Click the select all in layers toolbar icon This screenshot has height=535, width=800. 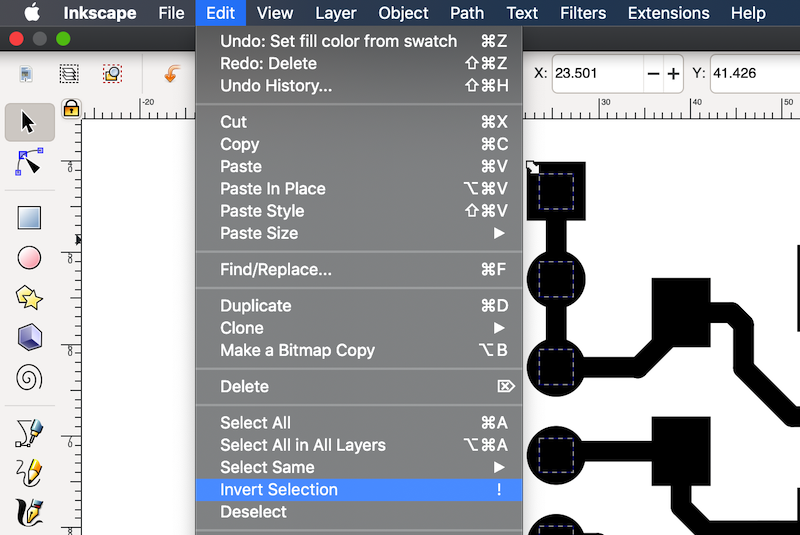(69, 74)
